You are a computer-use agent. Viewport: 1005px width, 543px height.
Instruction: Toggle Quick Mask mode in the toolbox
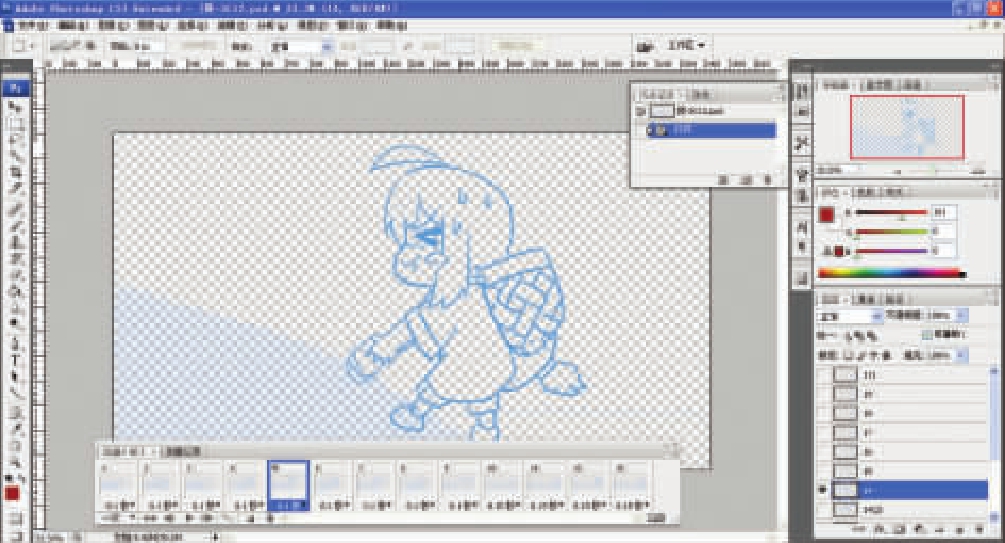15,518
